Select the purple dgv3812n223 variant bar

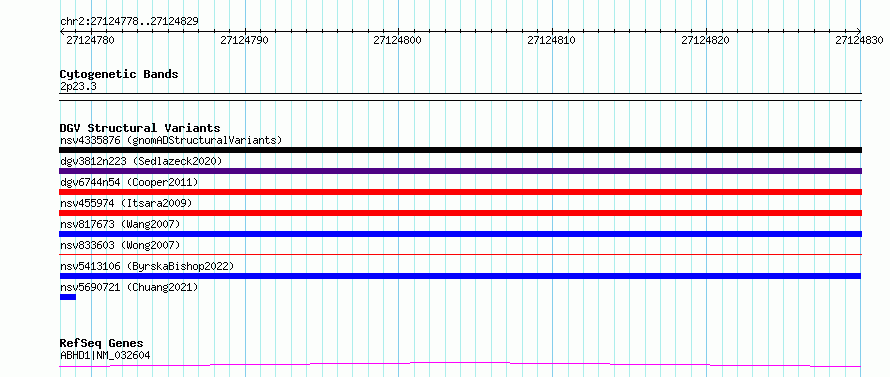click(x=460, y=171)
